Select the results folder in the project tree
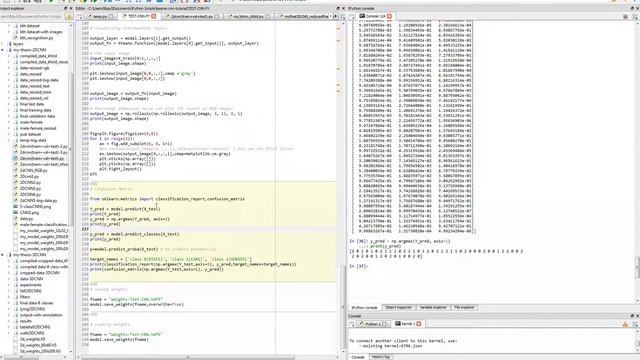The height and width of the screenshot is (360, 640). click(26, 321)
